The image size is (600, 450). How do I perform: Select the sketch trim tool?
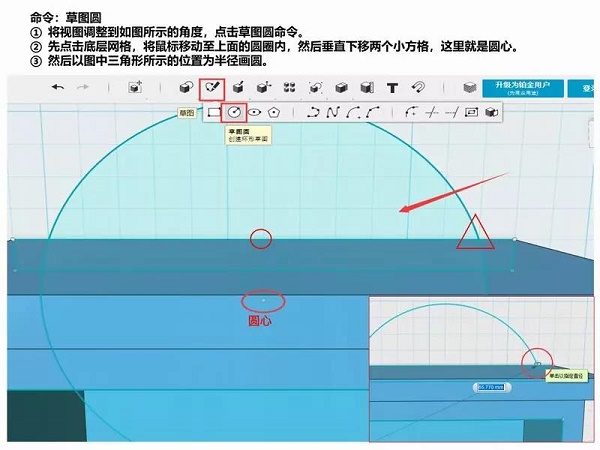point(431,113)
